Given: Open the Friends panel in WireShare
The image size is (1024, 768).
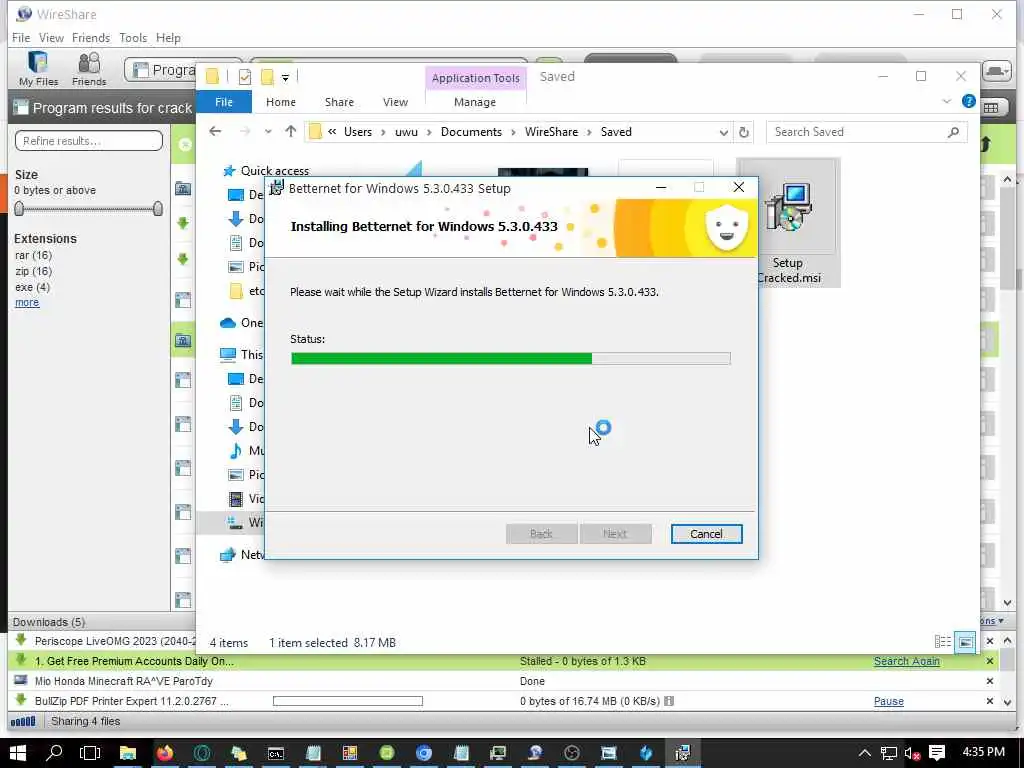Looking at the screenshot, I should (89, 69).
